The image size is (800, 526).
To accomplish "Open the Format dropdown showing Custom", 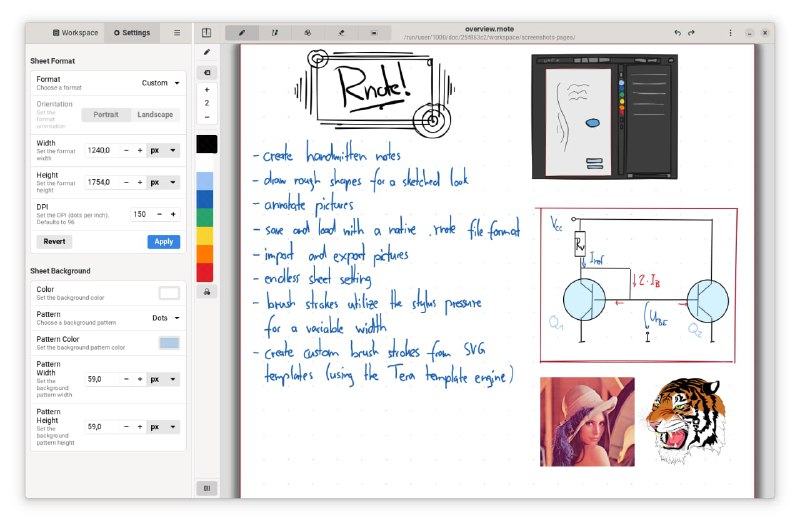I will coord(161,83).
